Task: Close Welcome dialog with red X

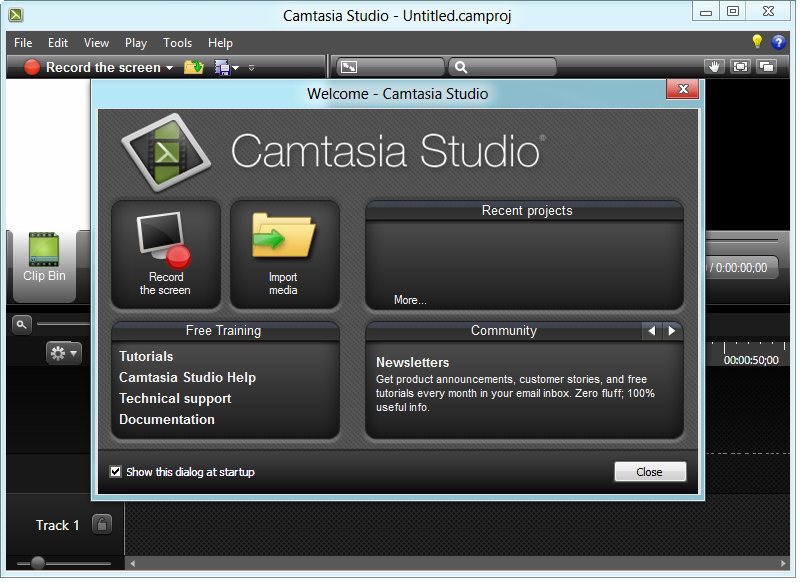Action: point(683,89)
